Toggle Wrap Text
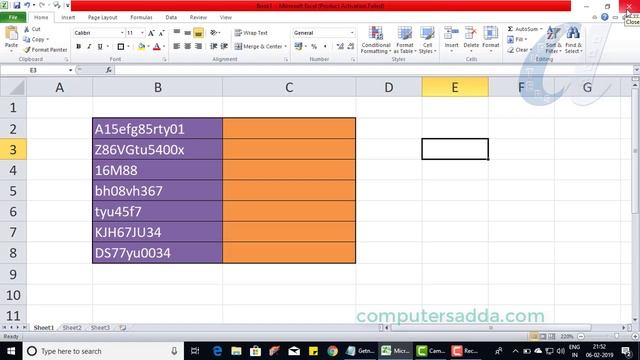This screenshot has height=360, width=640. point(251,33)
